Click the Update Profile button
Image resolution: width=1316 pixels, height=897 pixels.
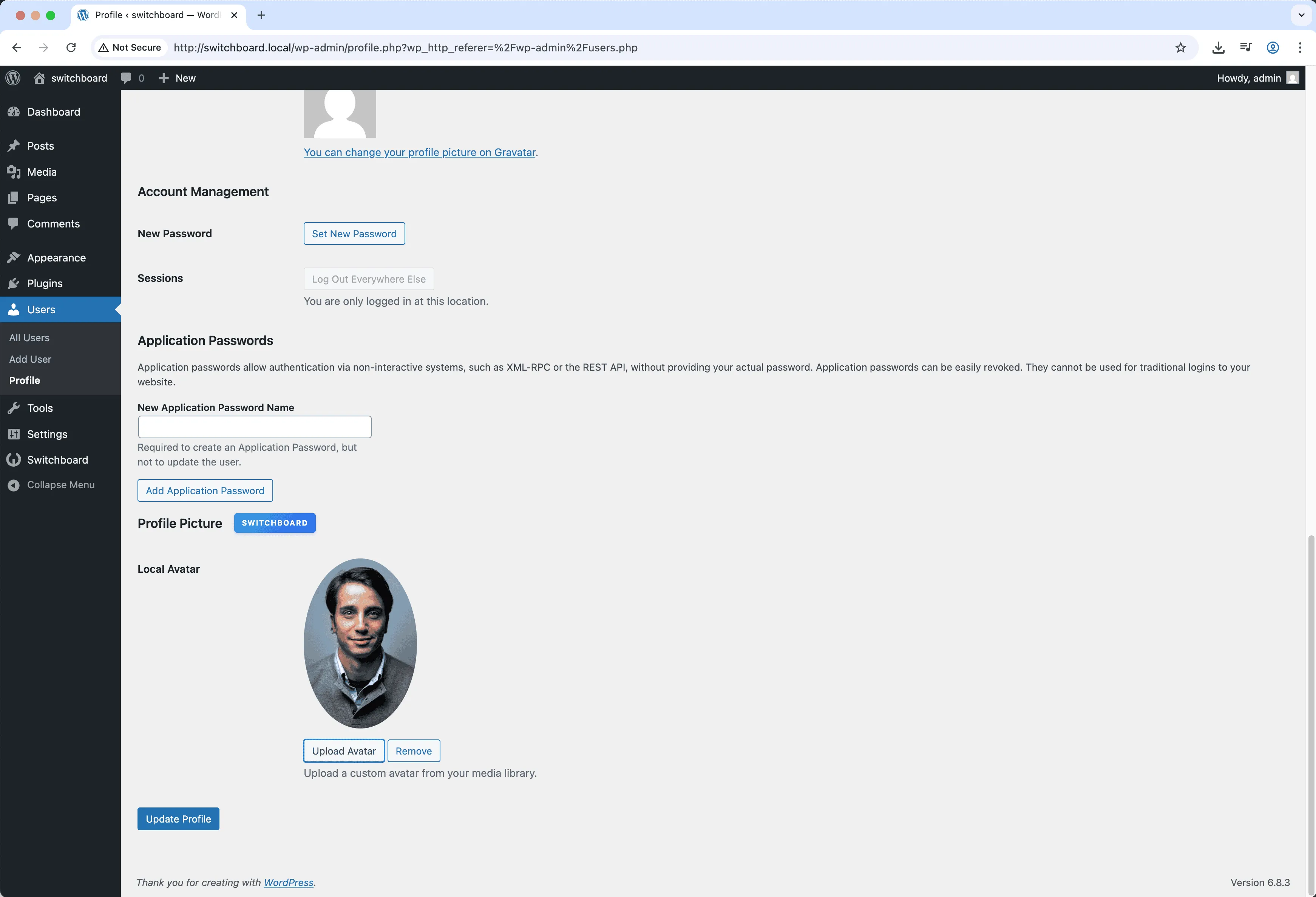[178, 818]
